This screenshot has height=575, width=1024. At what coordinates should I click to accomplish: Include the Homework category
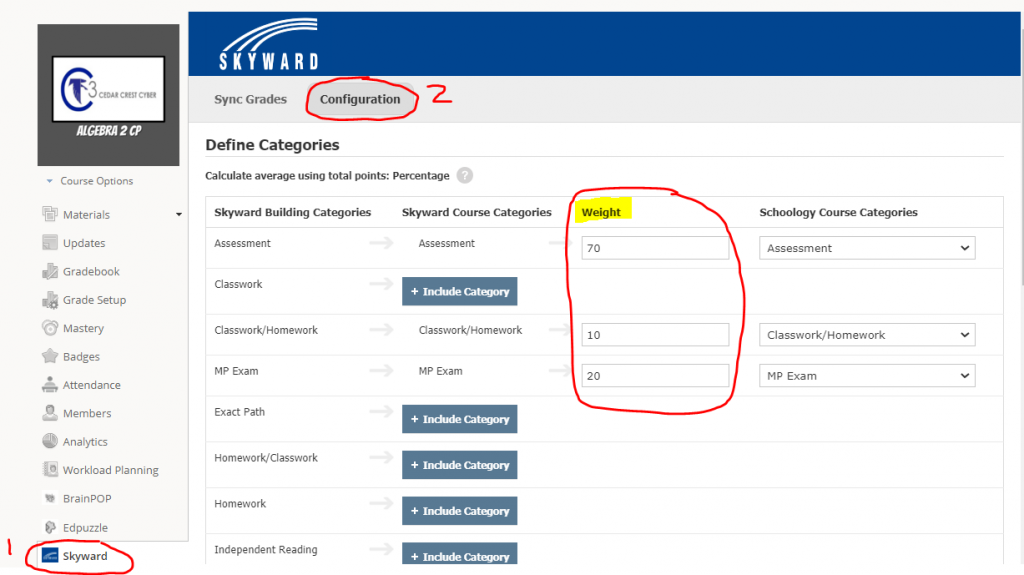pyautogui.click(x=460, y=510)
